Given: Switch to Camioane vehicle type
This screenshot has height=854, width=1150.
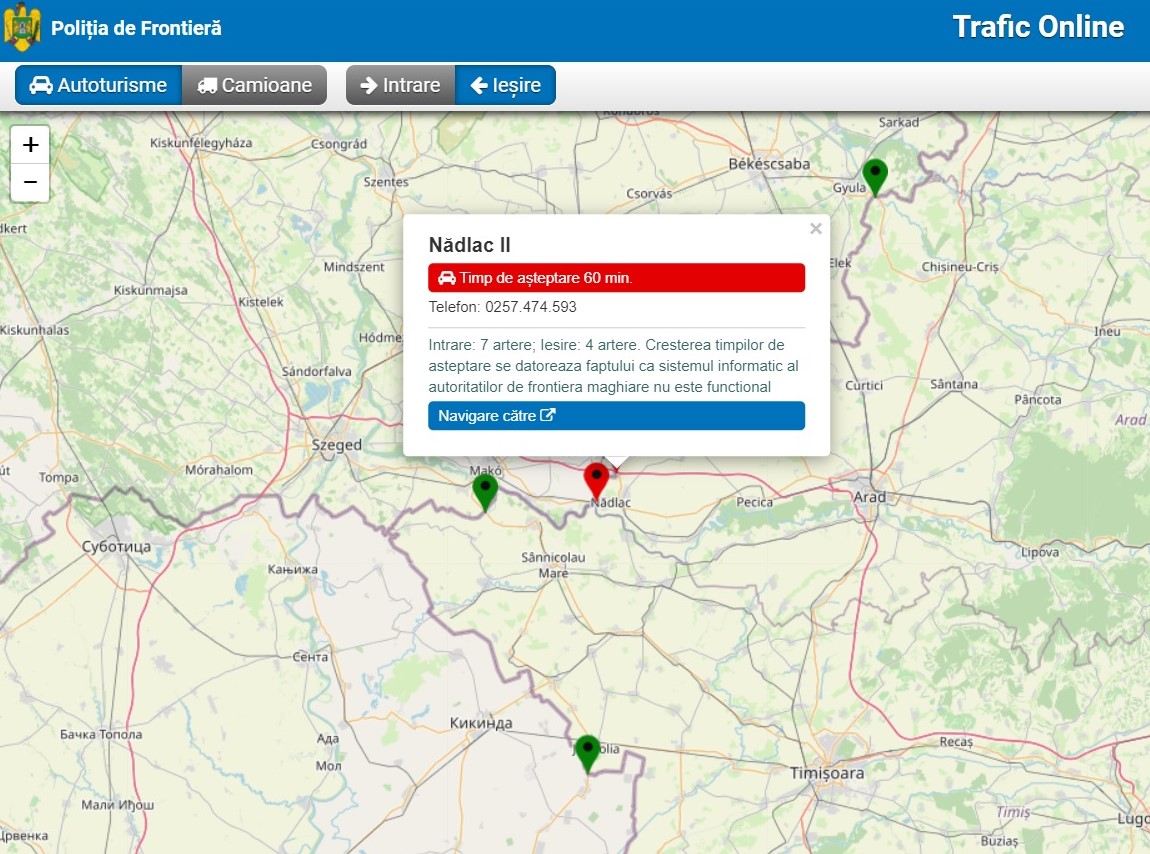Looking at the screenshot, I should 254,85.
